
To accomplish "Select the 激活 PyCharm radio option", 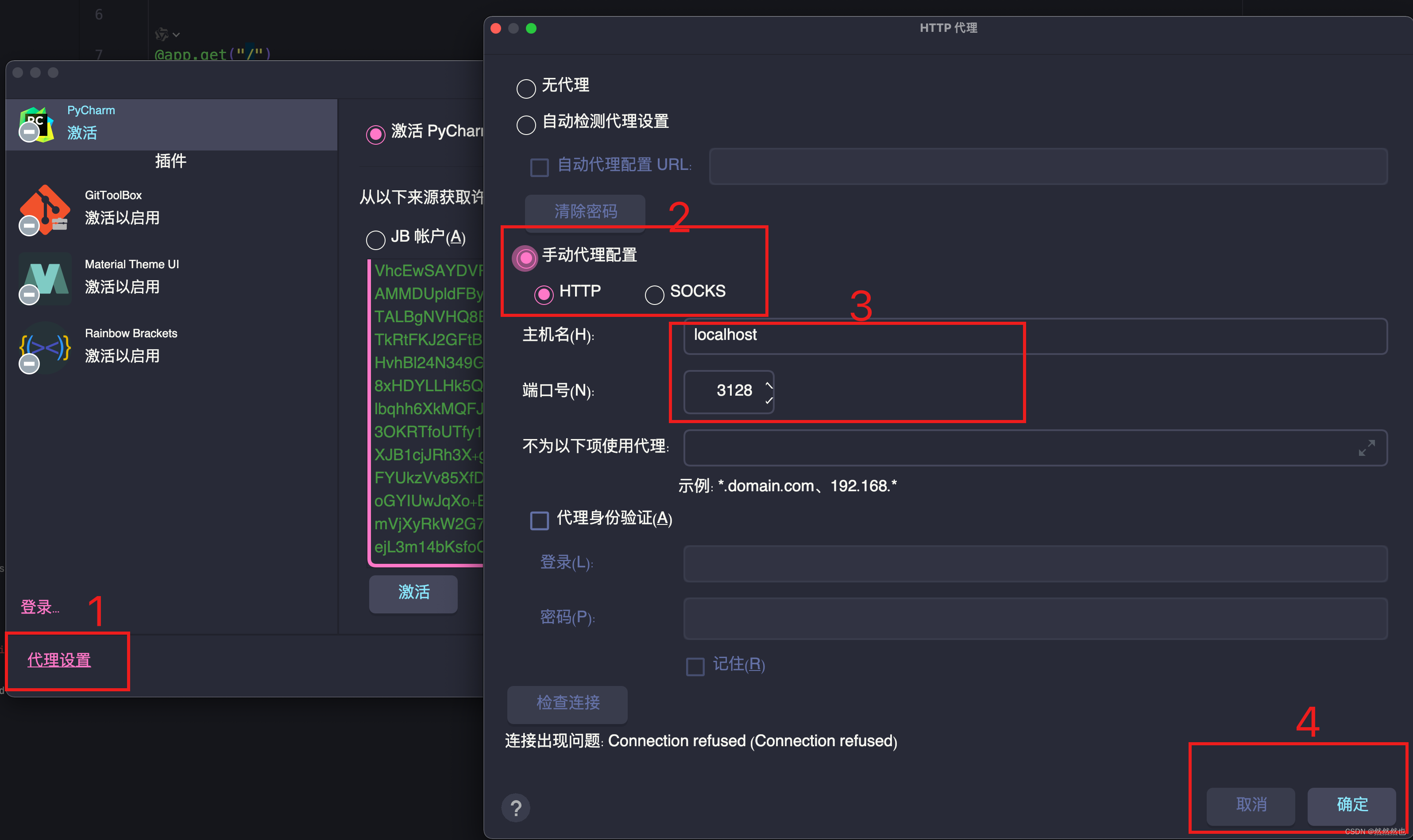I will pos(375,134).
